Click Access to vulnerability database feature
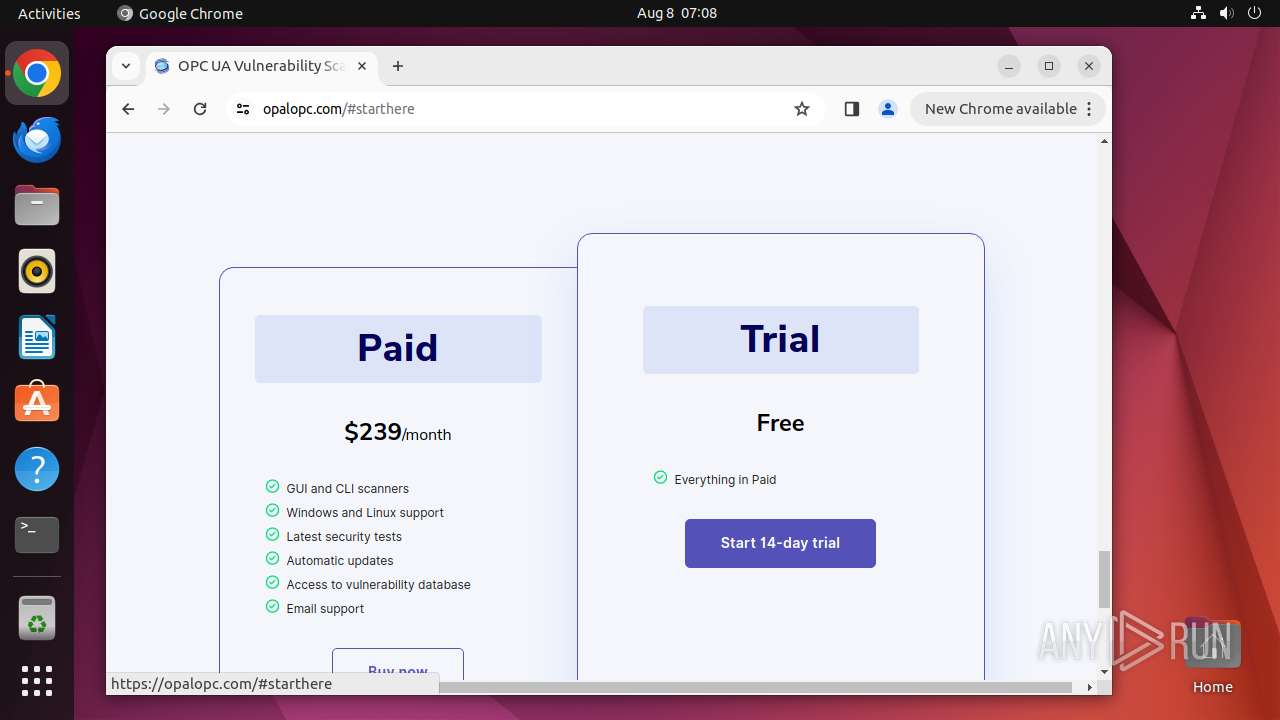This screenshot has width=1280, height=720. point(378,585)
